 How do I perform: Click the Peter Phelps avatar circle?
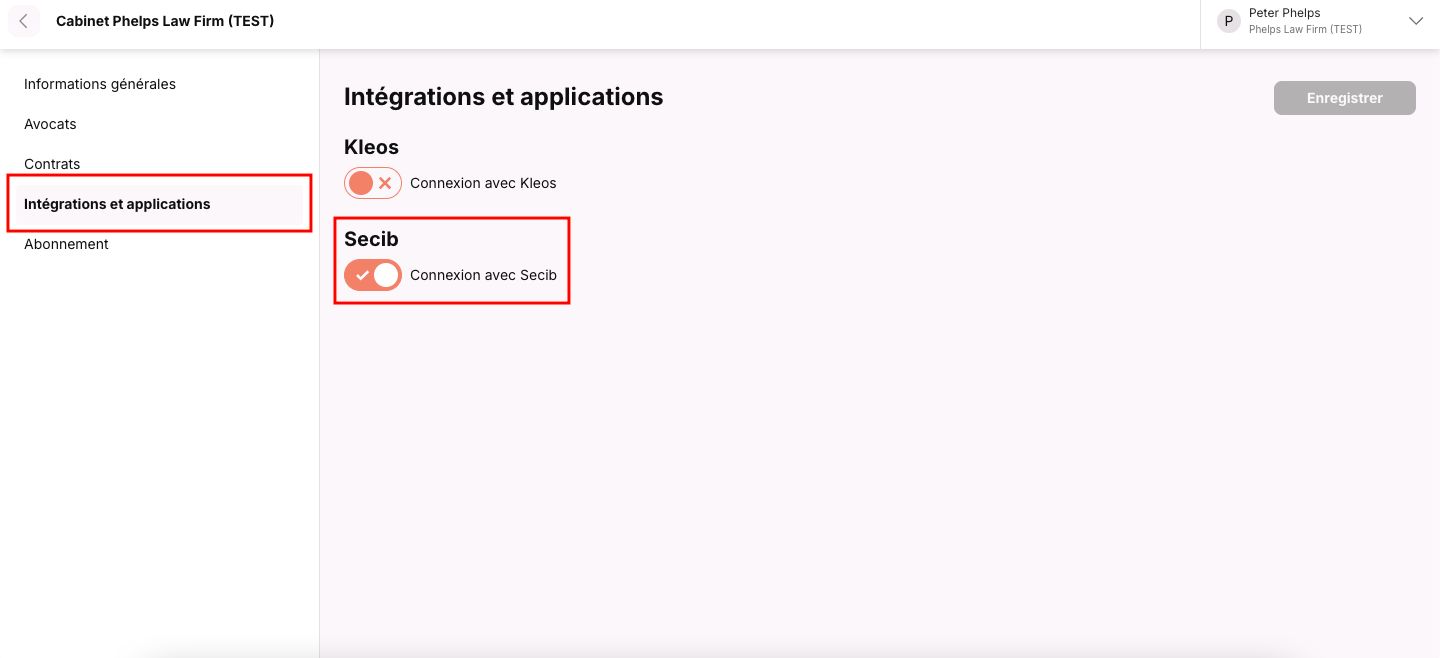(1228, 21)
